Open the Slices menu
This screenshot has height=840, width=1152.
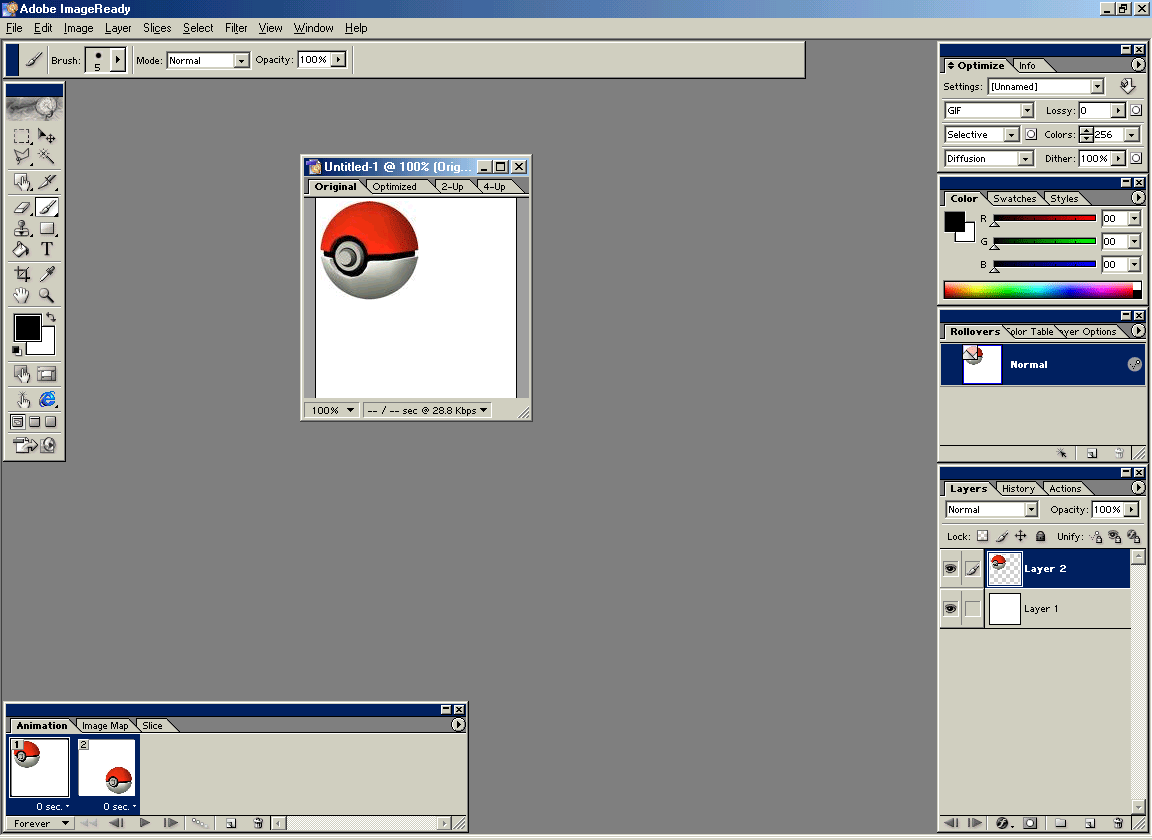point(156,28)
